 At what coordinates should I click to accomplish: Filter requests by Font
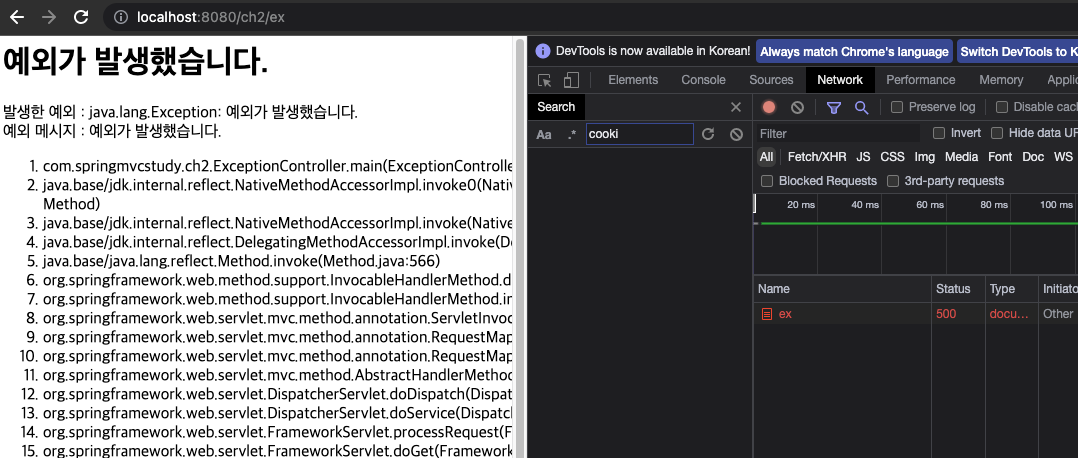[1000, 157]
